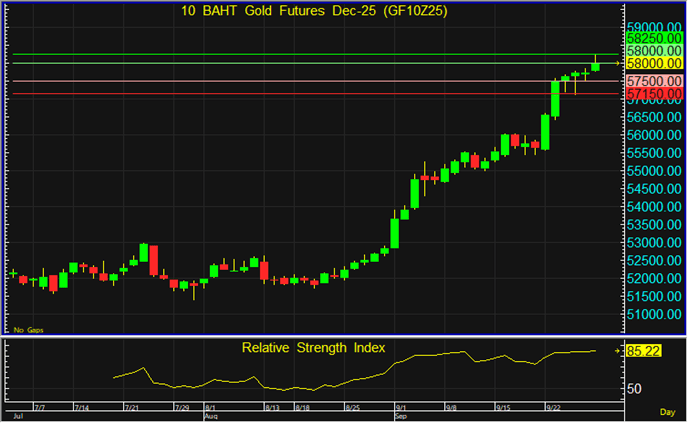Click the 7/21 date on time axis
Viewport: 688px width, 423px height.
(x=130, y=408)
